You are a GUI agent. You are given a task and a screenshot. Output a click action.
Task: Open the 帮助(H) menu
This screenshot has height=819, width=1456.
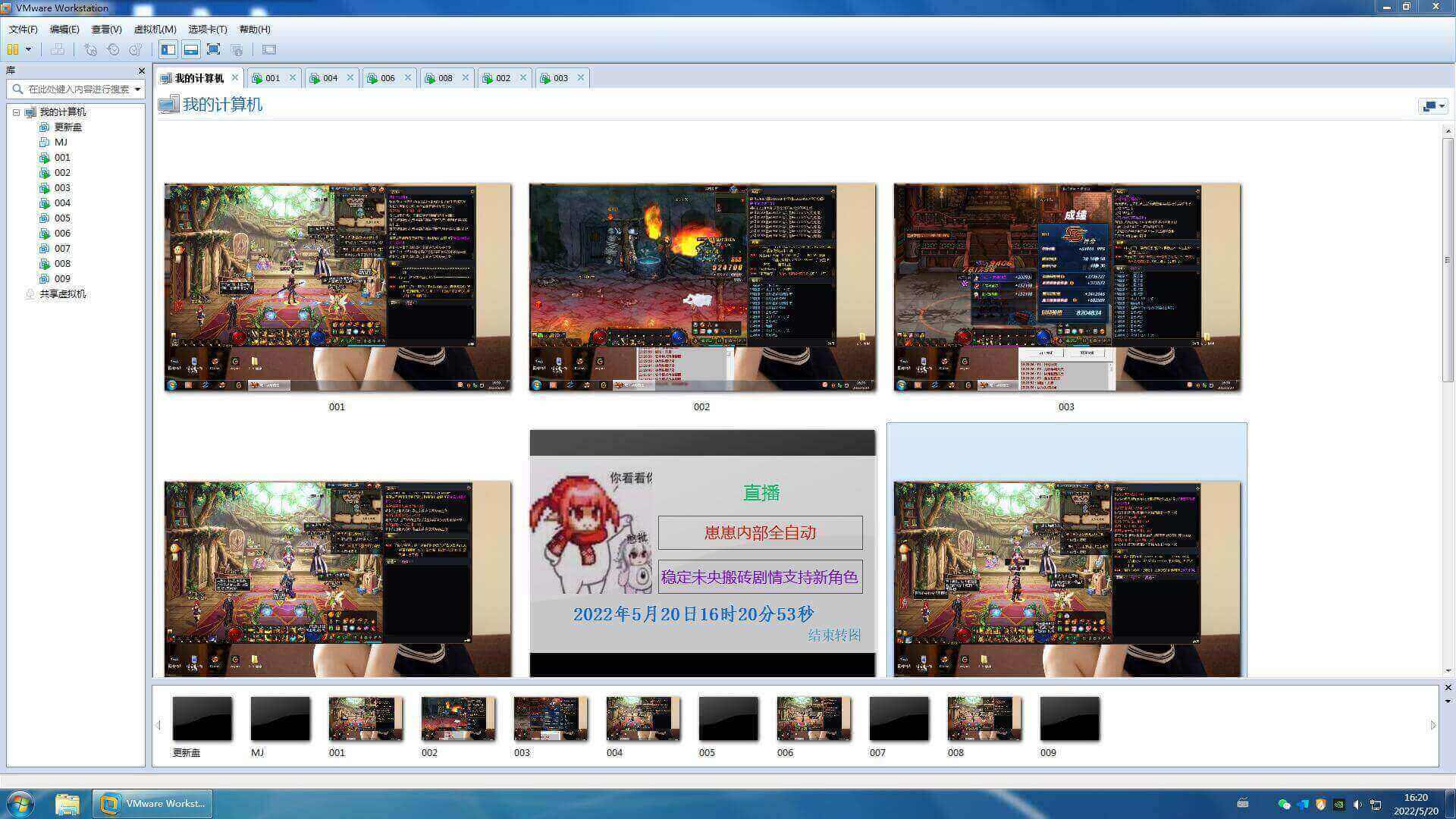click(255, 30)
